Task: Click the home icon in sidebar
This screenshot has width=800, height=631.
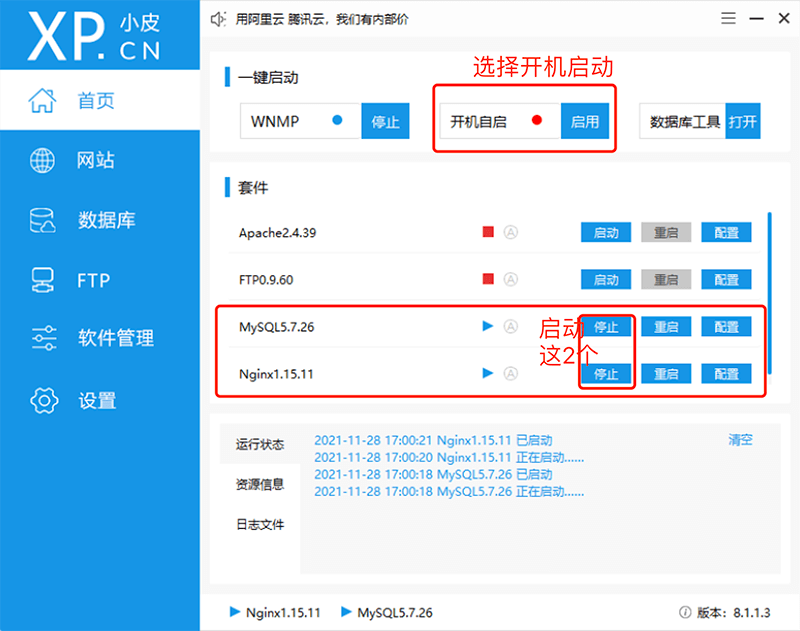Action: pyautogui.click(x=42, y=100)
